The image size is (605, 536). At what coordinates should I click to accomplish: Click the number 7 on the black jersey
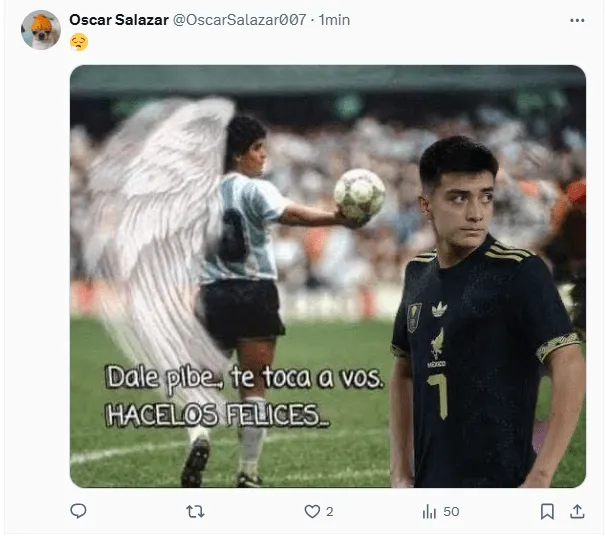click(439, 396)
